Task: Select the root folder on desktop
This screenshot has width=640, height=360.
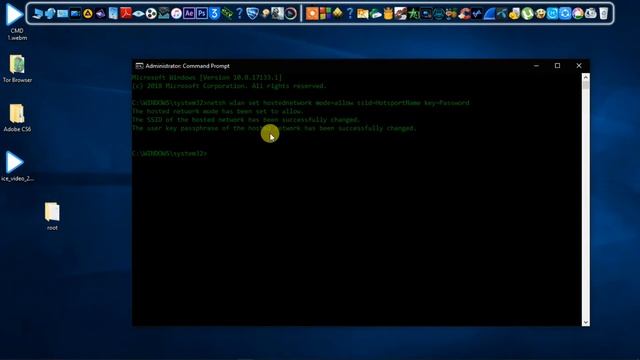Action: (52, 216)
